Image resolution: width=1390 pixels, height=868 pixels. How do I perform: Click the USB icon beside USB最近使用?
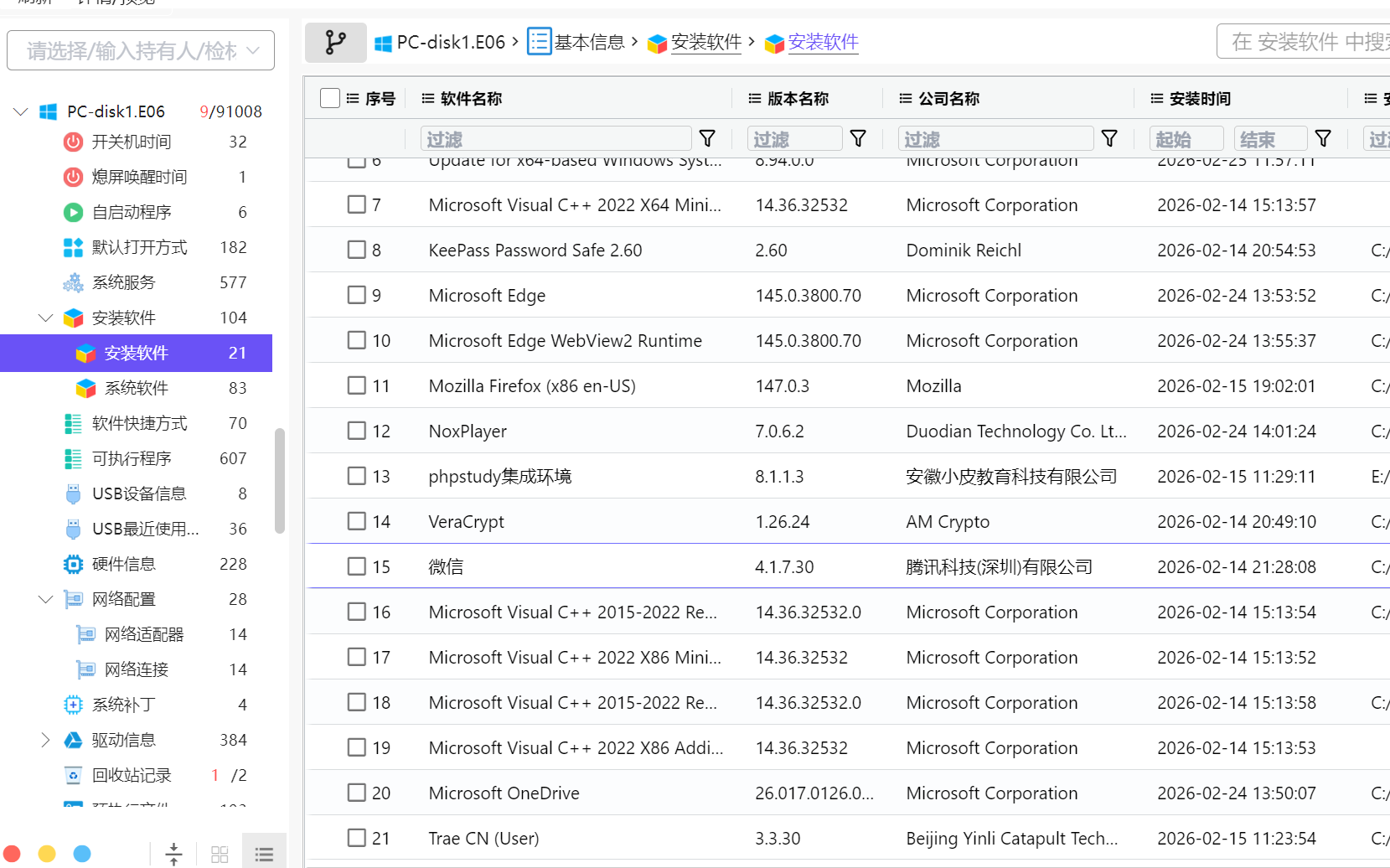click(74, 529)
